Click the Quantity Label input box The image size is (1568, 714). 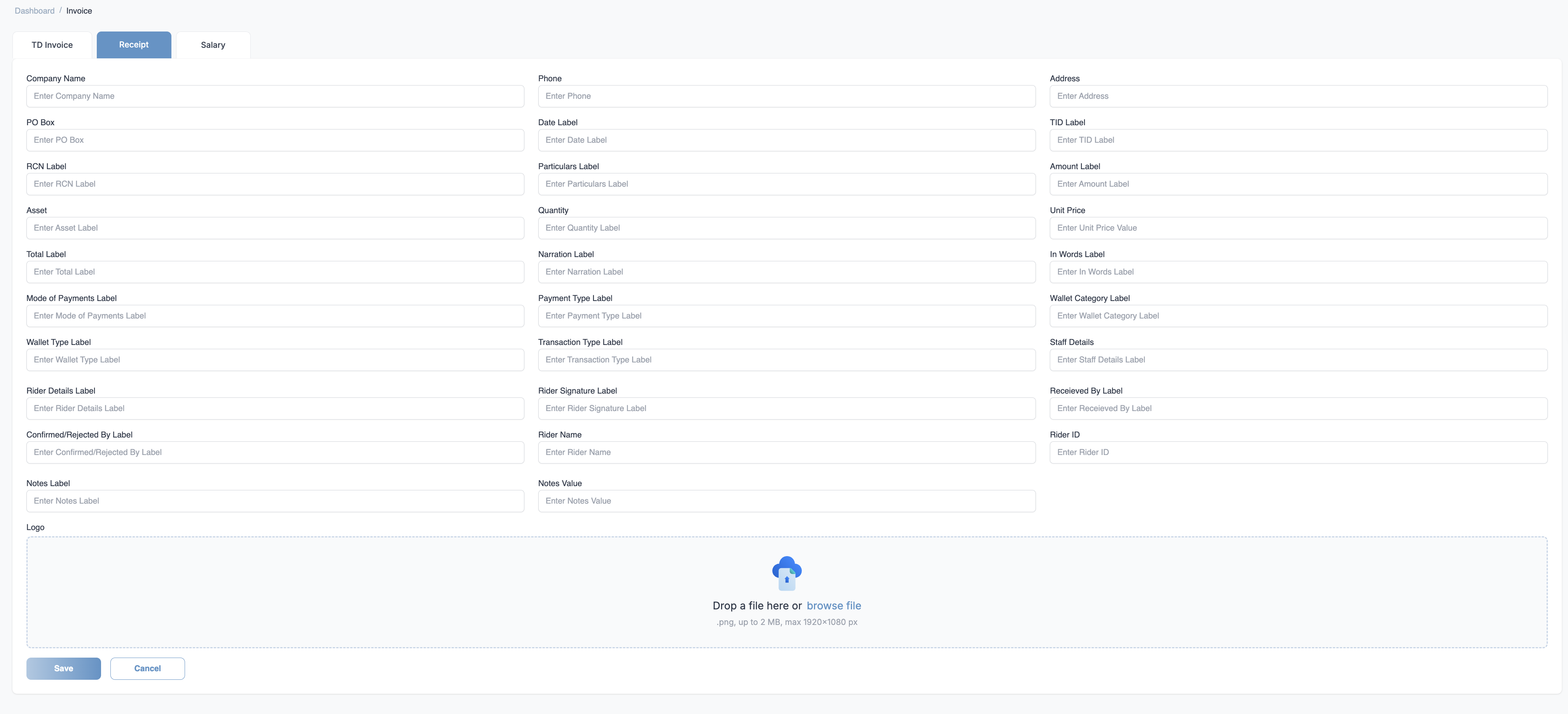(786, 228)
